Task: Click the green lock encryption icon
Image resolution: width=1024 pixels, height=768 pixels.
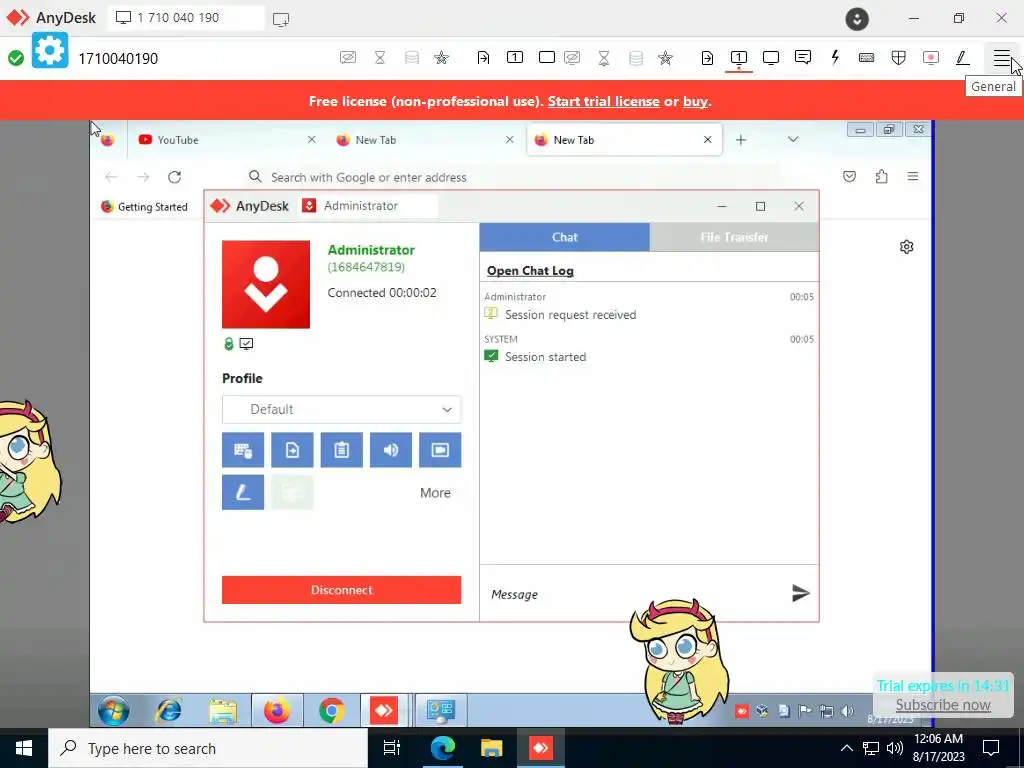Action: pos(229,344)
